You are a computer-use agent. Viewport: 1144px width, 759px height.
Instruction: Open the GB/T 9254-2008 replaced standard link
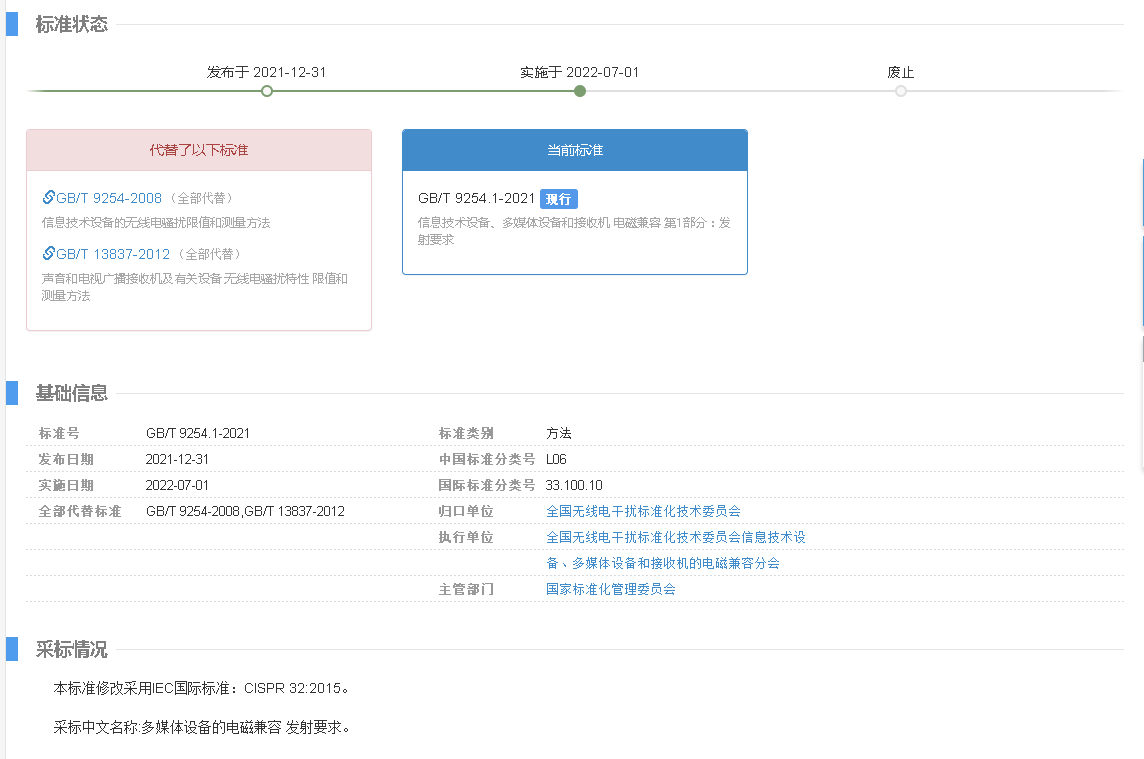109,198
